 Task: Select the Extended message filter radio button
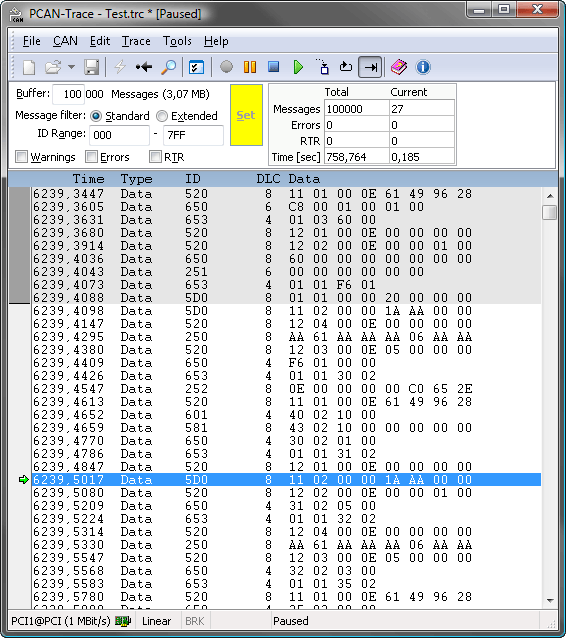click(162, 116)
